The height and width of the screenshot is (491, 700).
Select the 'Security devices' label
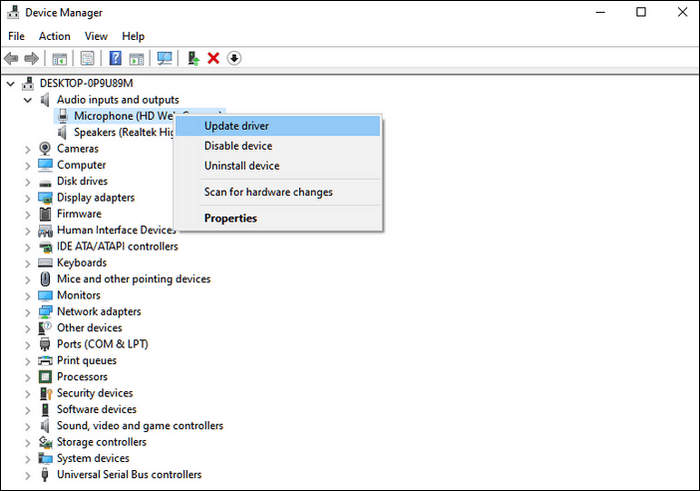pyautogui.click(x=95, y=393)
